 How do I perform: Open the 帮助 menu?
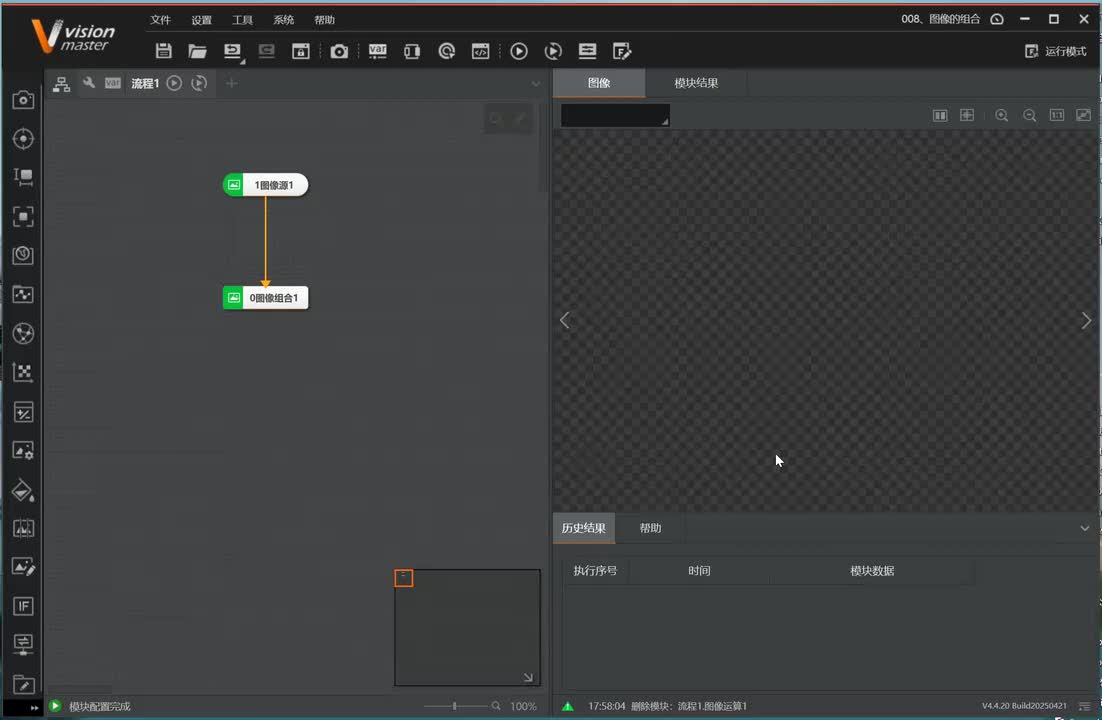[x=325, y=20]
